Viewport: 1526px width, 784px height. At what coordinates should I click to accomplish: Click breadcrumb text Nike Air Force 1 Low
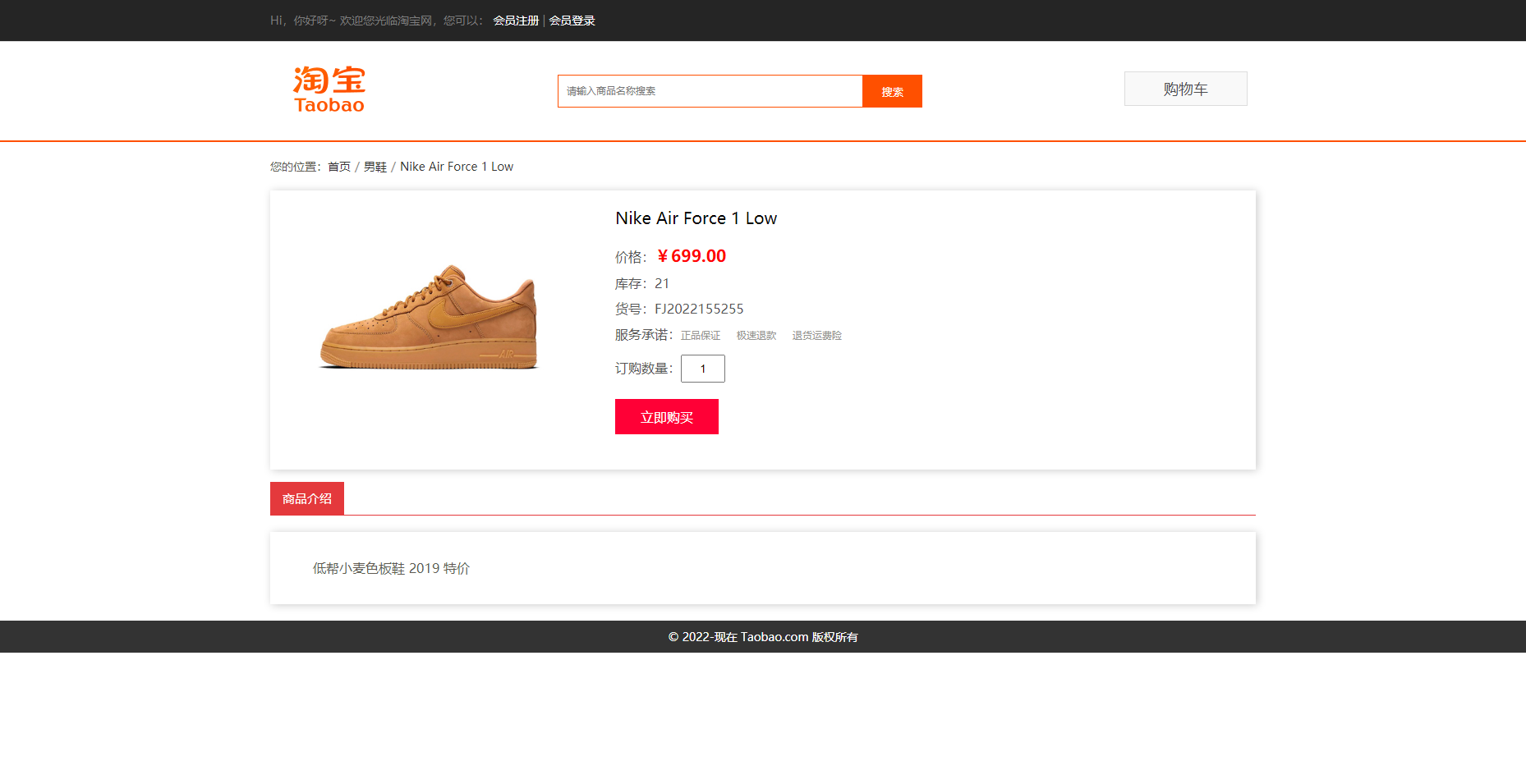457,167
